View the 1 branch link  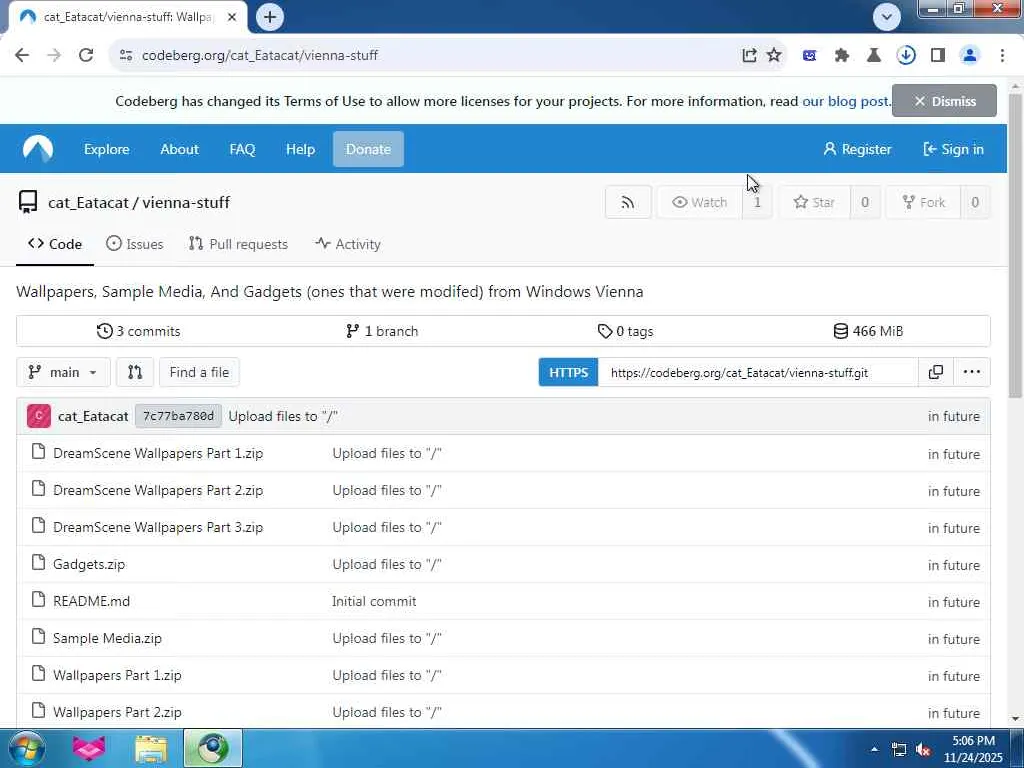(381, 331)
